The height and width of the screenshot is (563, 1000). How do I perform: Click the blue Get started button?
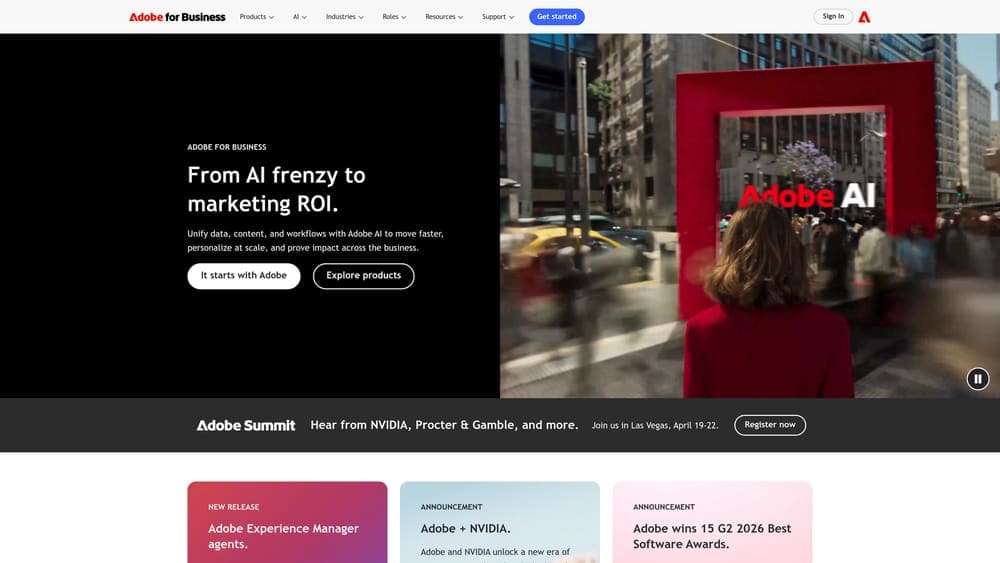click(557, 17)
